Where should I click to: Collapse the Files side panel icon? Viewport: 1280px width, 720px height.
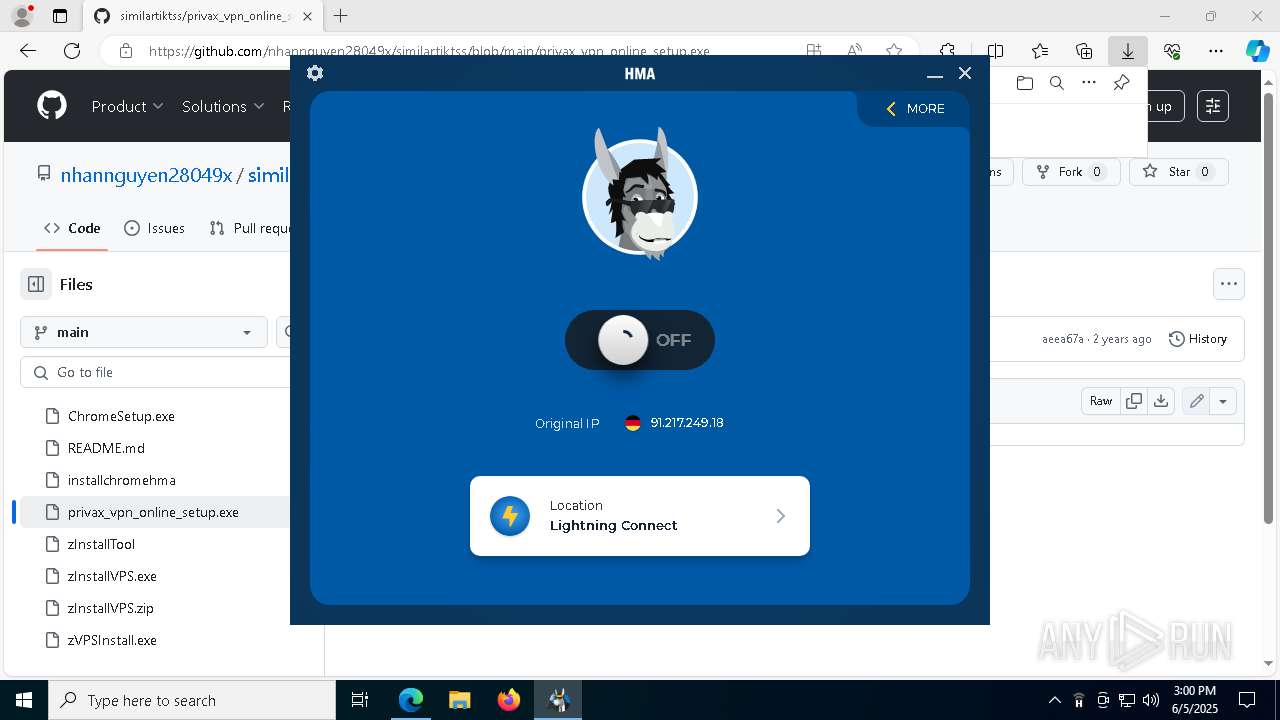tap(36, 284)
